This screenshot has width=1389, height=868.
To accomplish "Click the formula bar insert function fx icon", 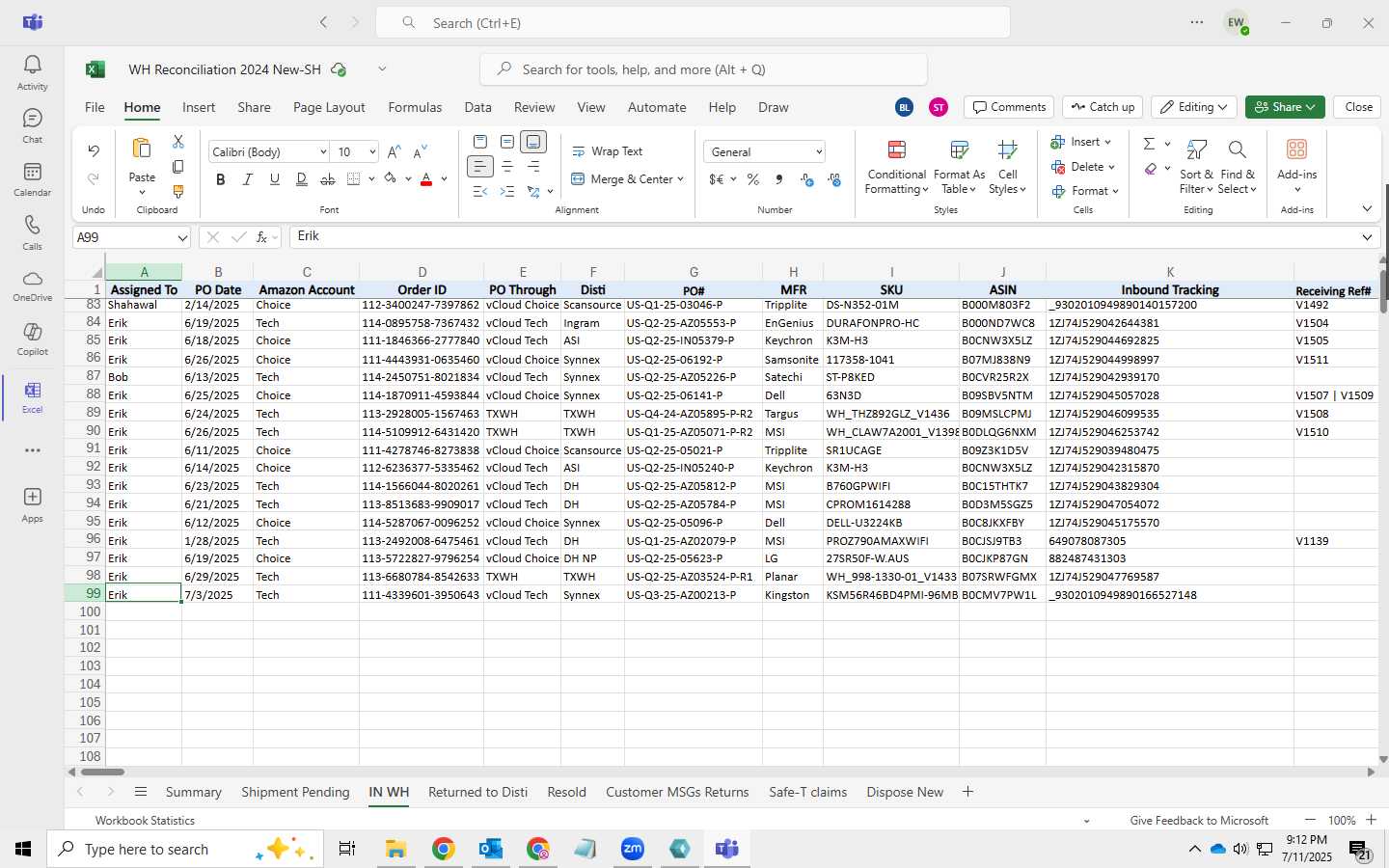I will pos(261,236).
